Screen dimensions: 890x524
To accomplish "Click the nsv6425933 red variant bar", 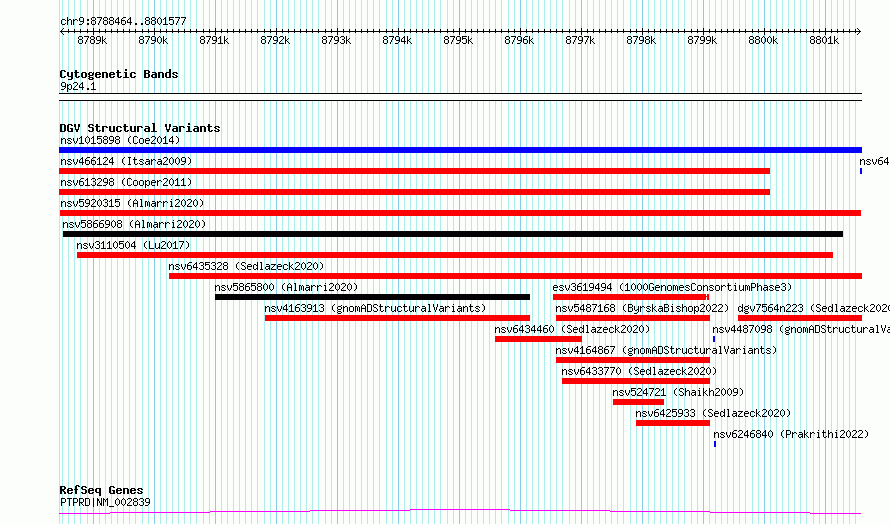I will pyautogui.click(x=673, y=423).
